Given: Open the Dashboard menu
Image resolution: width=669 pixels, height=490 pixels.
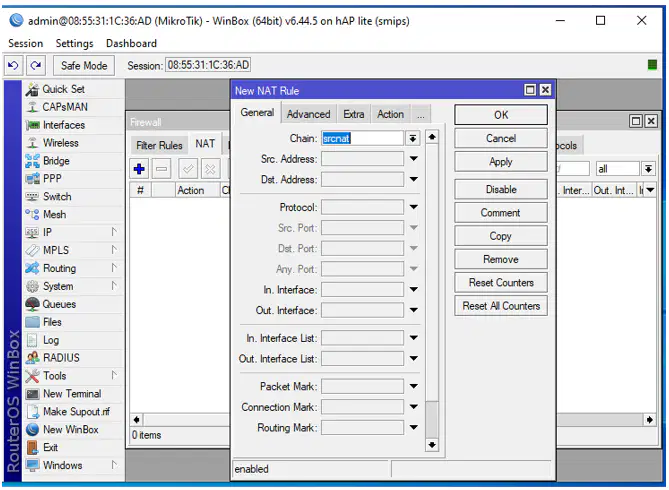Looking at the screenshot, I should (131, 44).
